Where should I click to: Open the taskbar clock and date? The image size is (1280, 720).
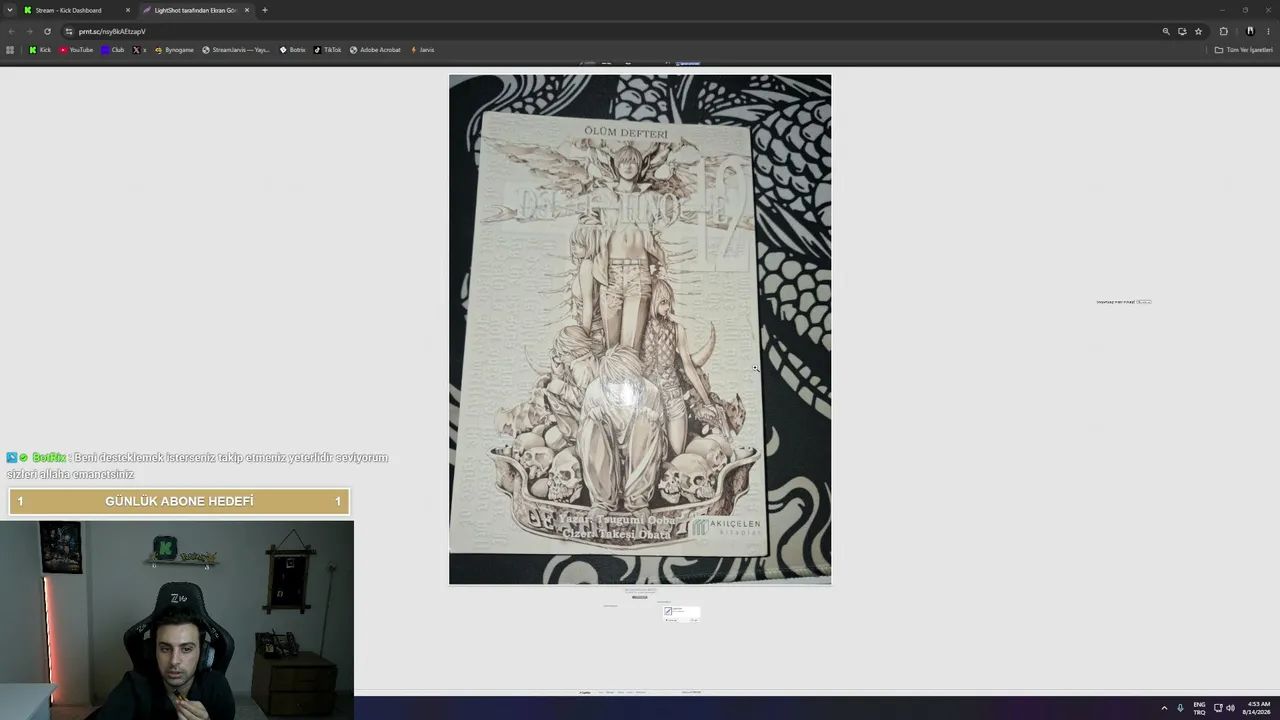[x=1257, y=708]
